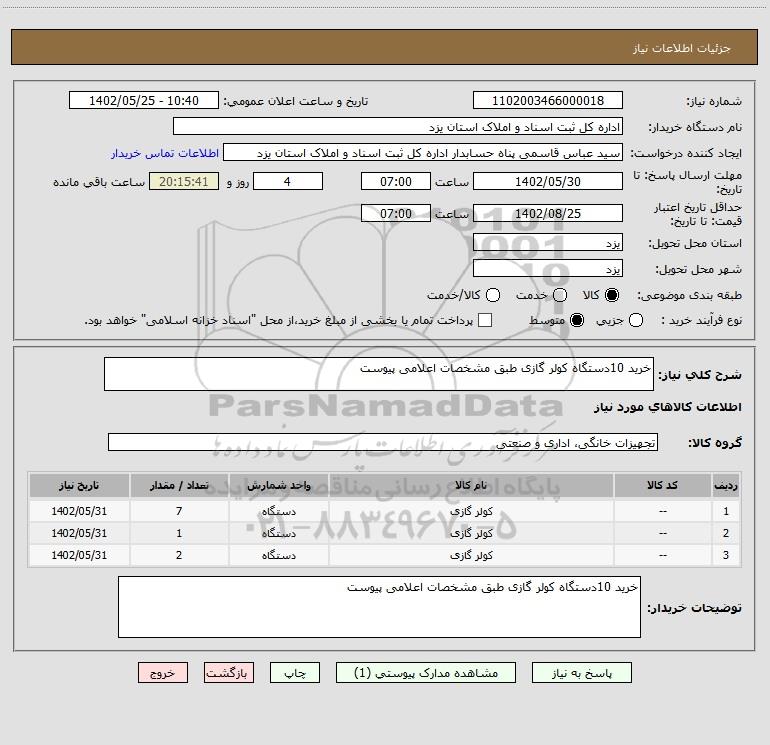770x745 pixels.
Task: Select the خدمت radio button
Action: pyautogui.click(x=560, y=295)
